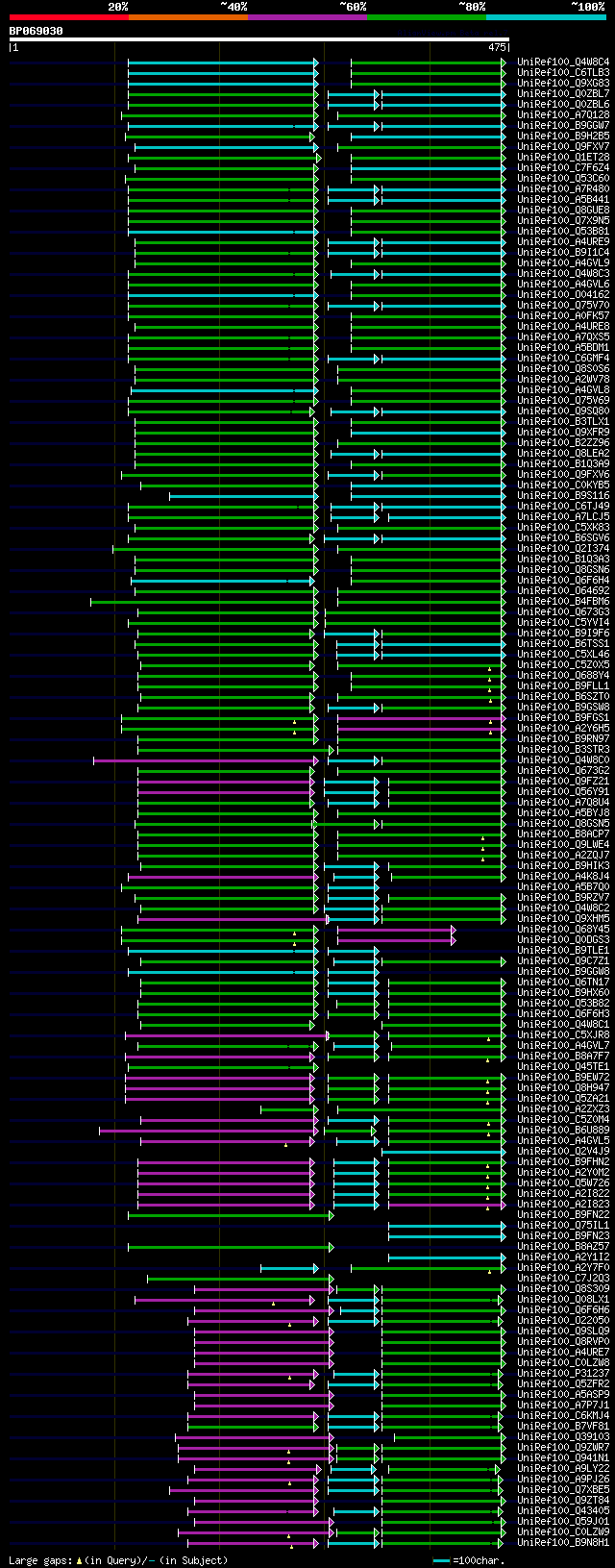
Task: Select hit label UniRef100_Q9FXV7
Action: point(563,146)
